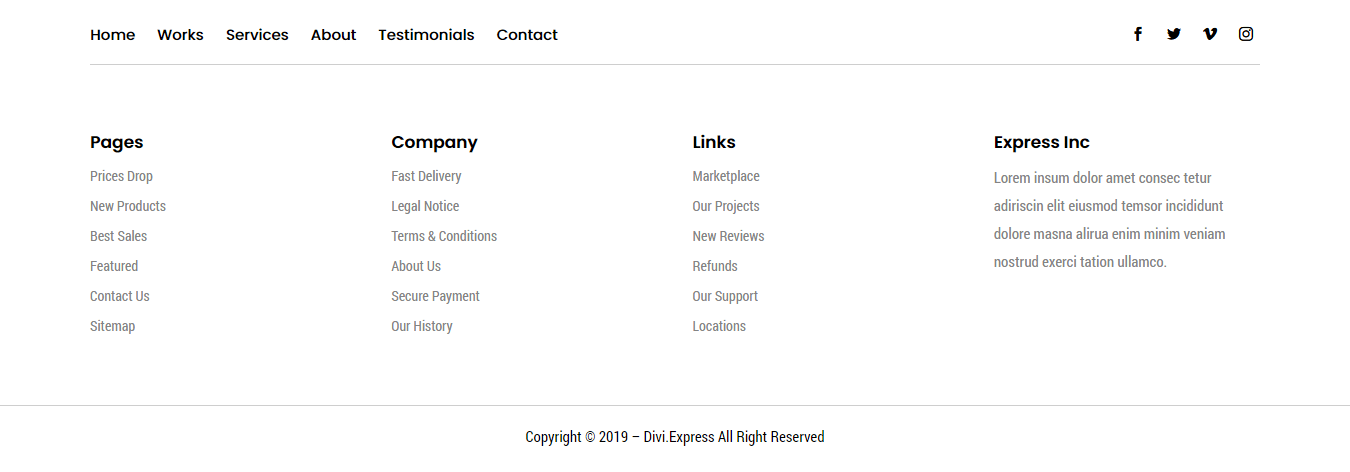Select Works in the top menu
This screenshot has width=1350, height=472.
pyautogui.click(x=180, y=35)
